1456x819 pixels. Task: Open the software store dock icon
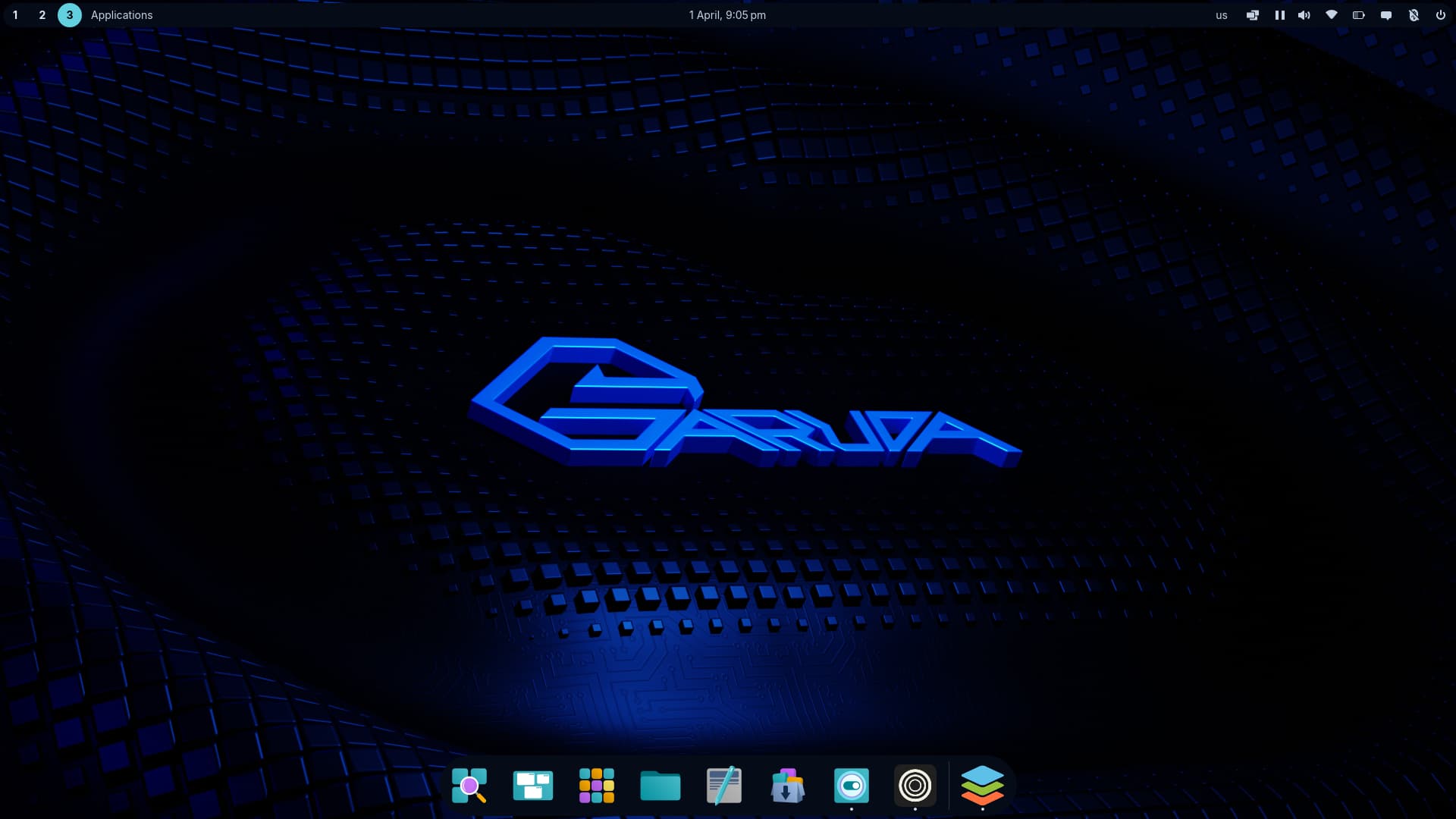point(788,786)
